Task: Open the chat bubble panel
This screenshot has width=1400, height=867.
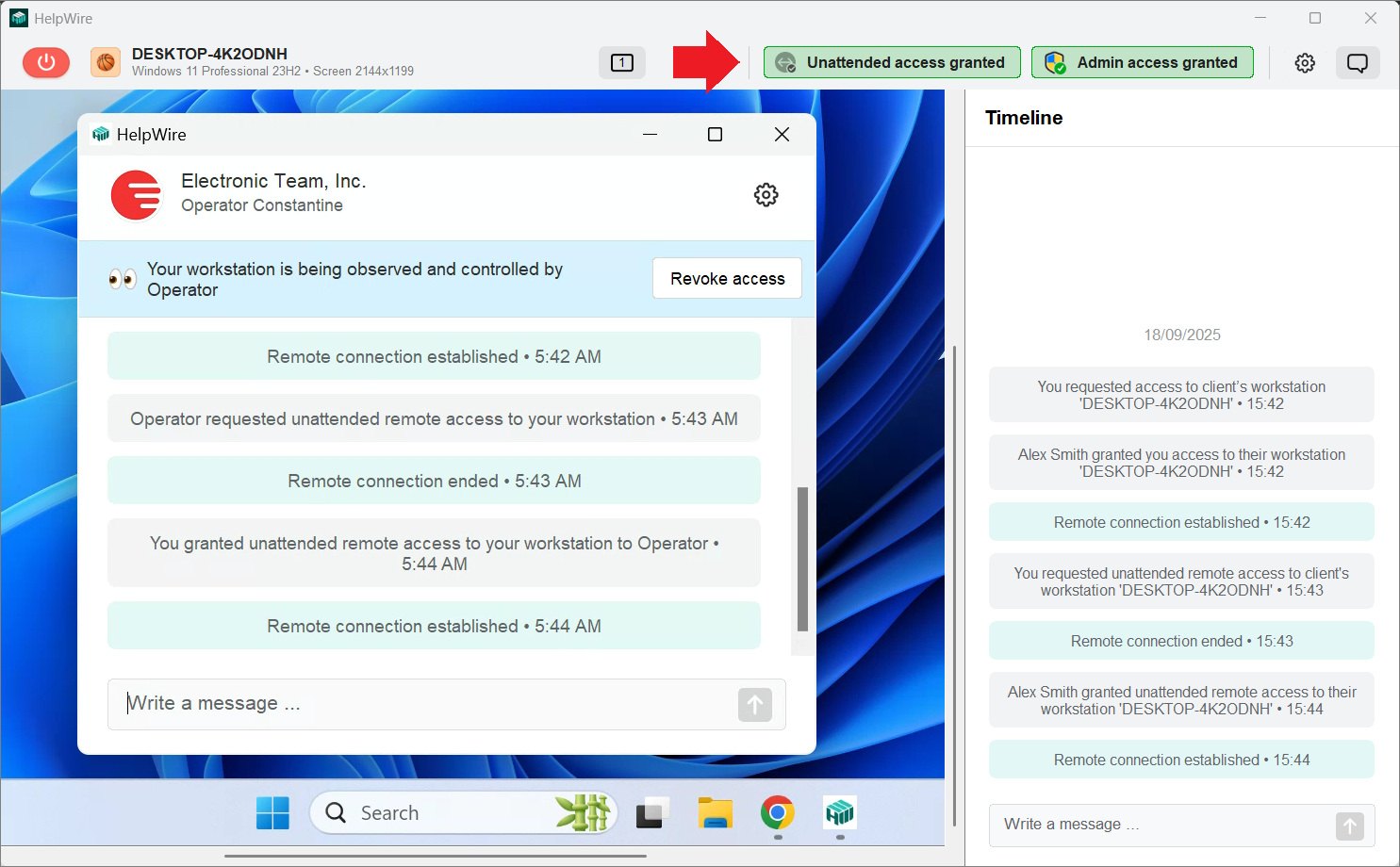Action: (x=1358, y=62)
